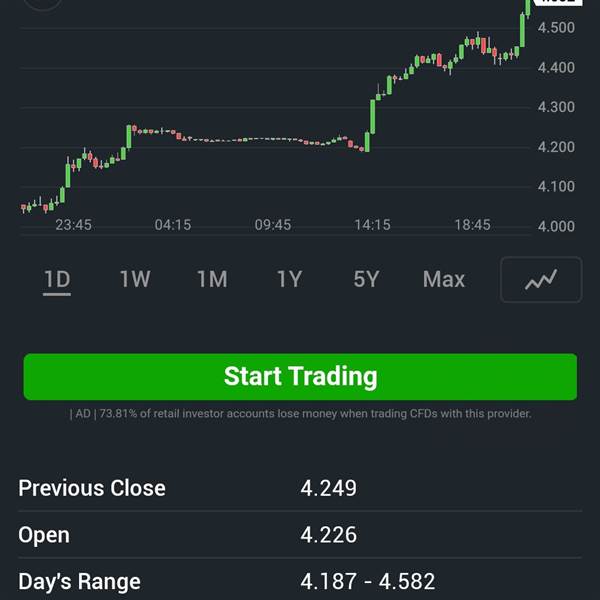
Task: Tap the current price label on chart axis
Action: [558, 2]
